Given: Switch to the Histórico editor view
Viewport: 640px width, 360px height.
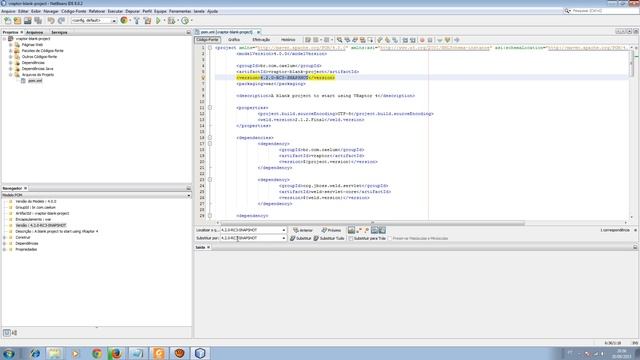Looking at the screenshot, I should (288, 40).
